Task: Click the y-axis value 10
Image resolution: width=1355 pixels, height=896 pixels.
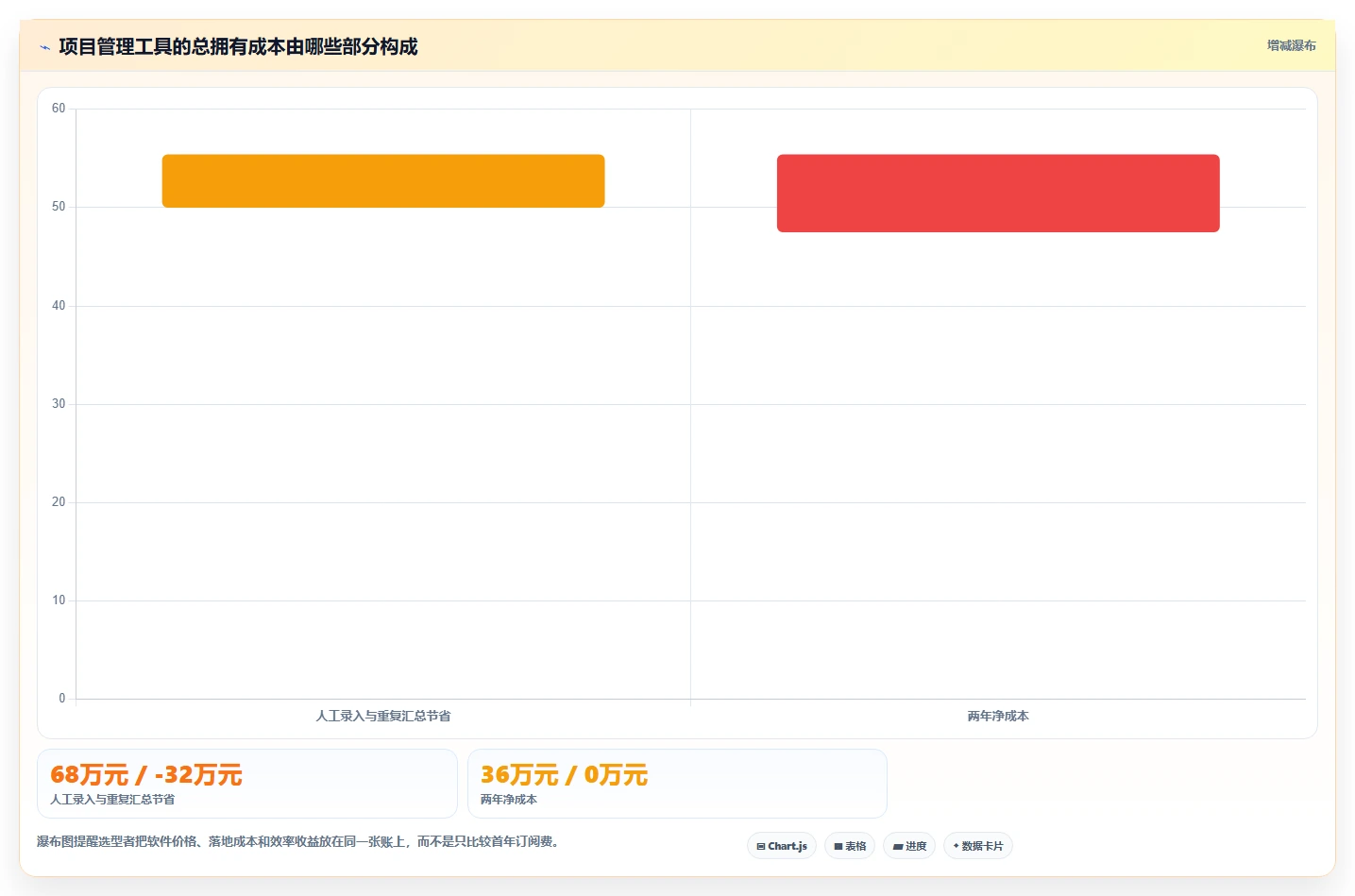Action: (x=59, y=600)
